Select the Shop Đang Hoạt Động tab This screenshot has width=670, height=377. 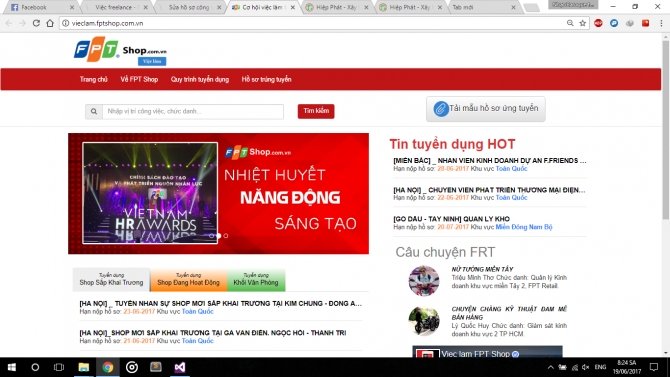click(x=188, y=280)
